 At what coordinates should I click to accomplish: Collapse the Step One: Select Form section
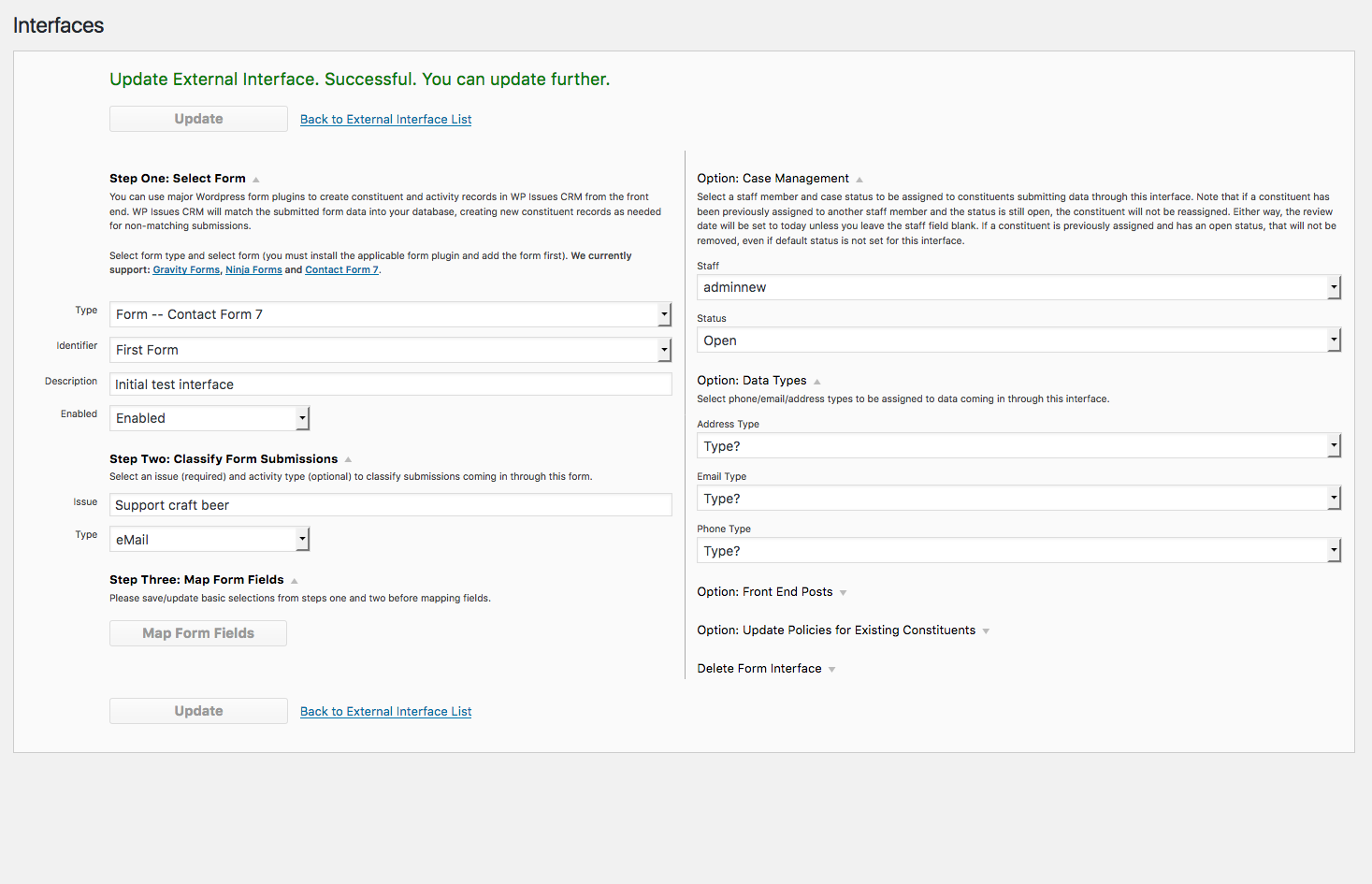[255, 180]
